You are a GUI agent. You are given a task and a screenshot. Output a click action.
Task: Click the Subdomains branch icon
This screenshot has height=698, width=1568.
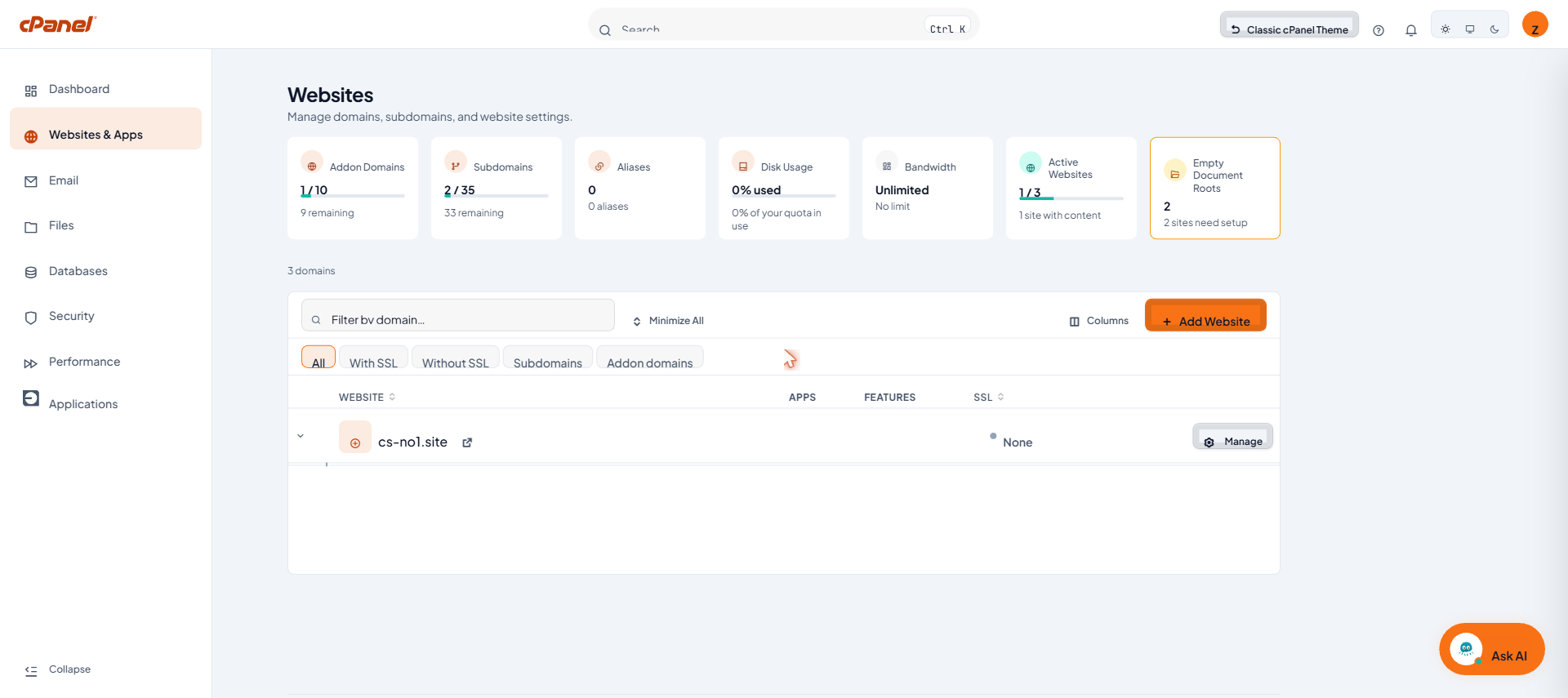coord(456,162)
